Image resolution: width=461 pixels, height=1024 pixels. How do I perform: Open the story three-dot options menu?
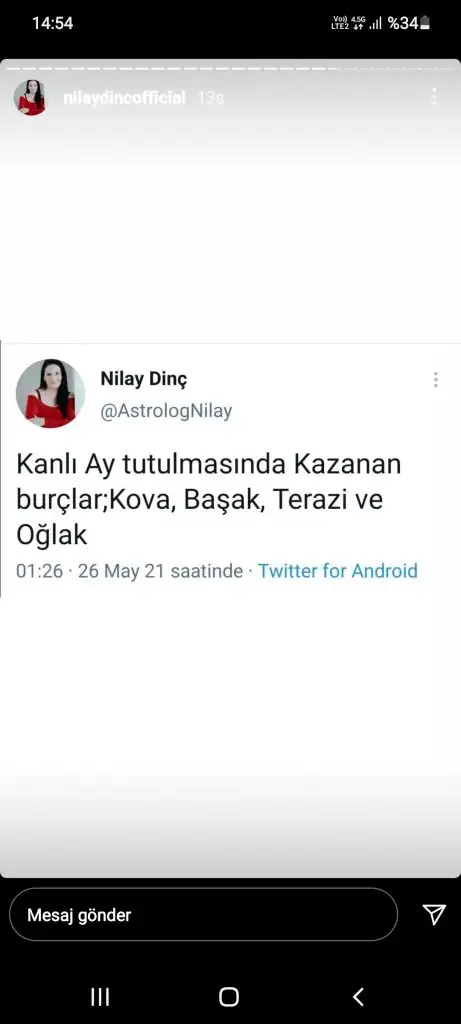434,97
